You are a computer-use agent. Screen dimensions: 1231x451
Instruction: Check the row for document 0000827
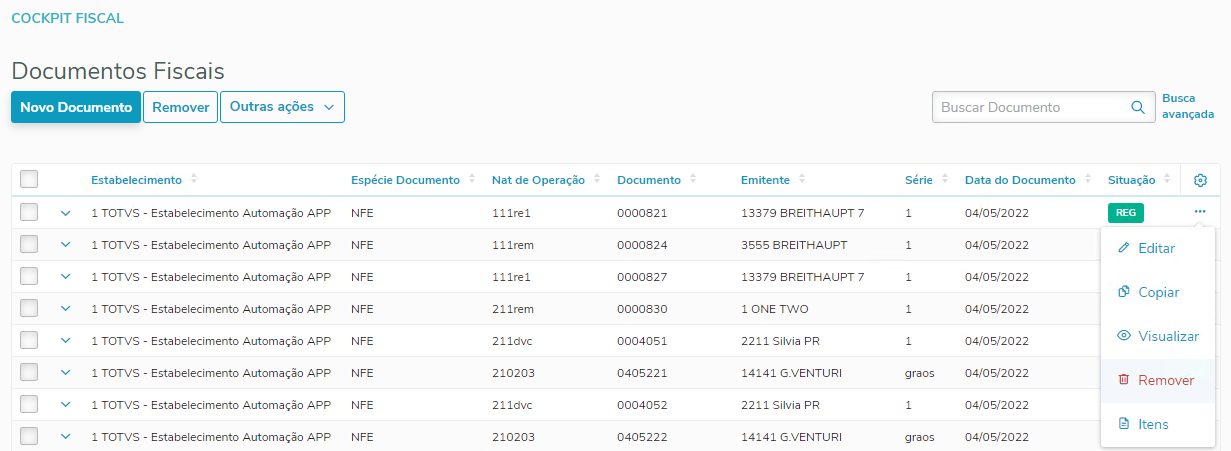pyautogui.click(x=29, y=276)
